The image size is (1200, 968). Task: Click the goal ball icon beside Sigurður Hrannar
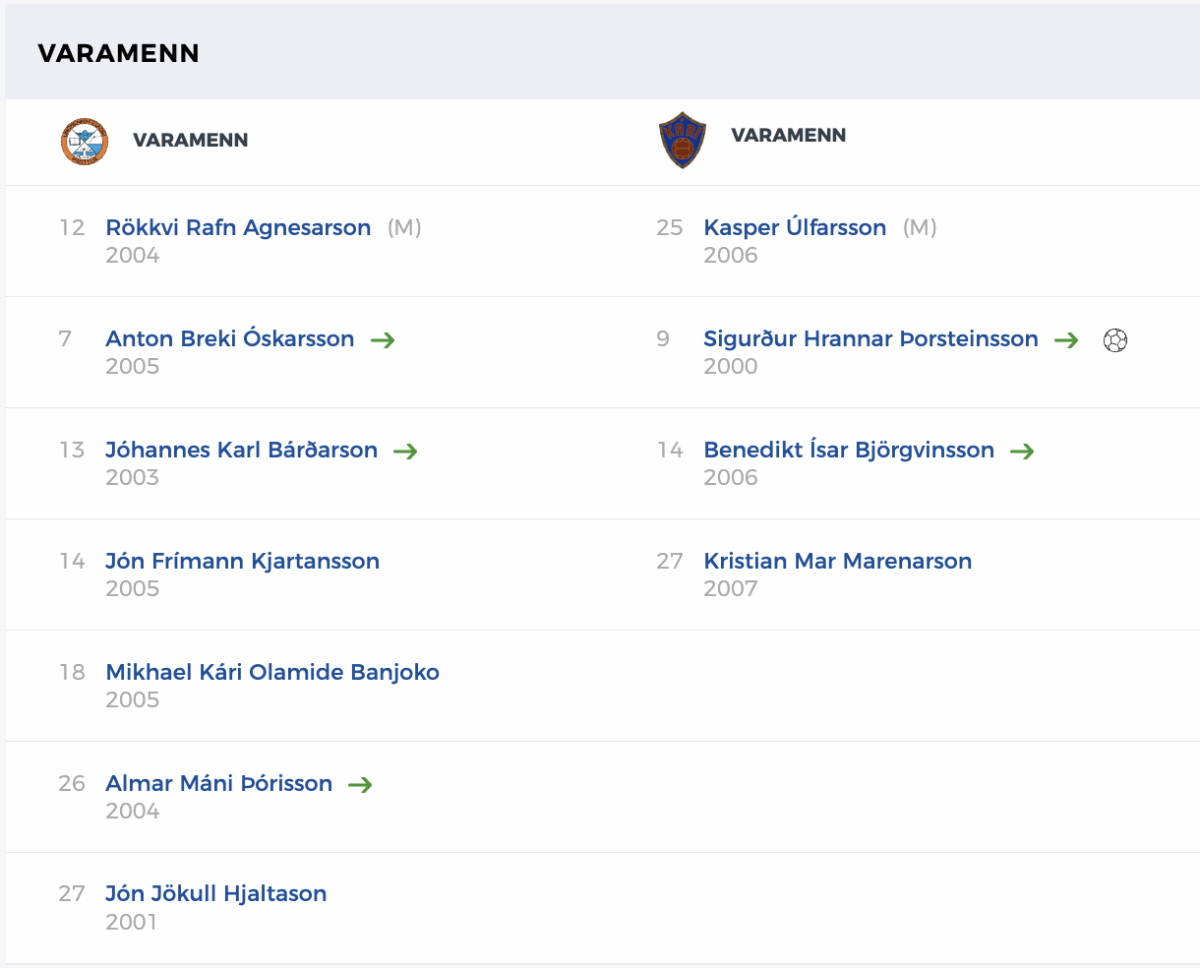point(1115,340)
